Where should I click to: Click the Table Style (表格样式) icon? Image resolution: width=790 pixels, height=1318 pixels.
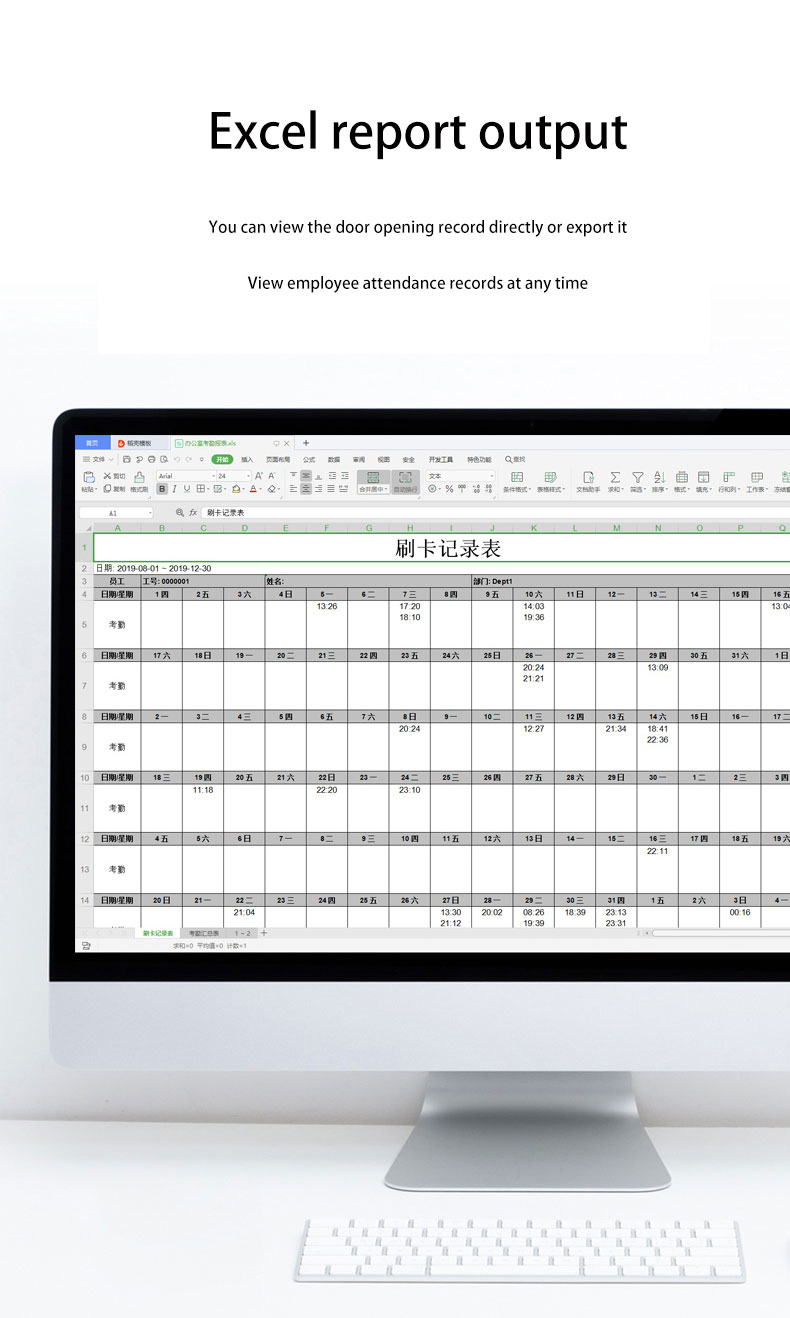pos(550,477)
